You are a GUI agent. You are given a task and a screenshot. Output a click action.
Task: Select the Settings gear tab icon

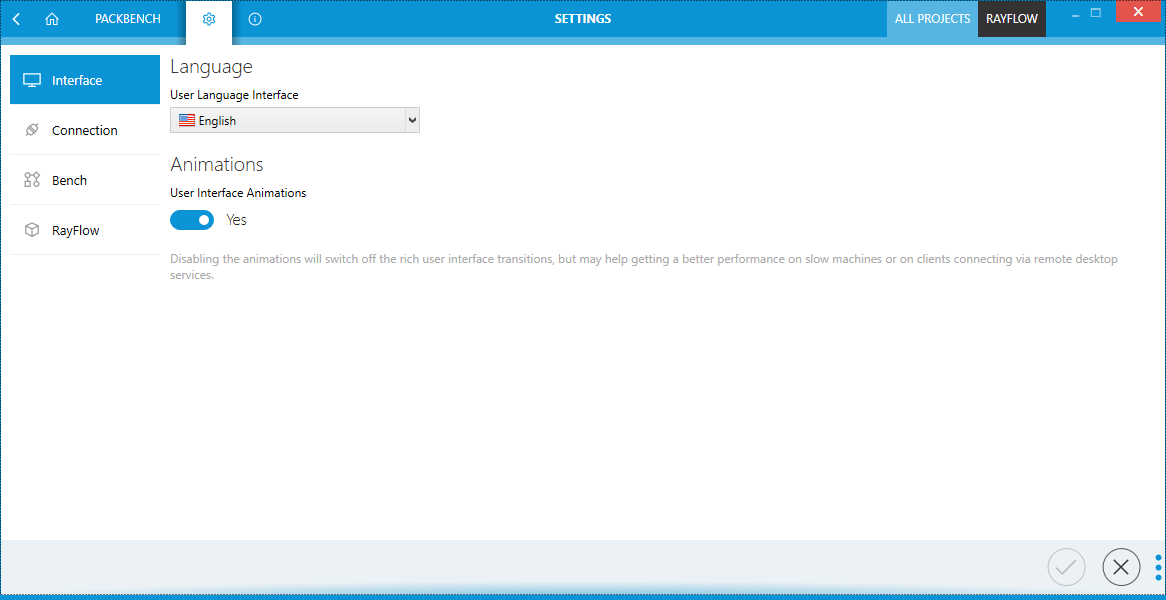click(x=209, y=18)
